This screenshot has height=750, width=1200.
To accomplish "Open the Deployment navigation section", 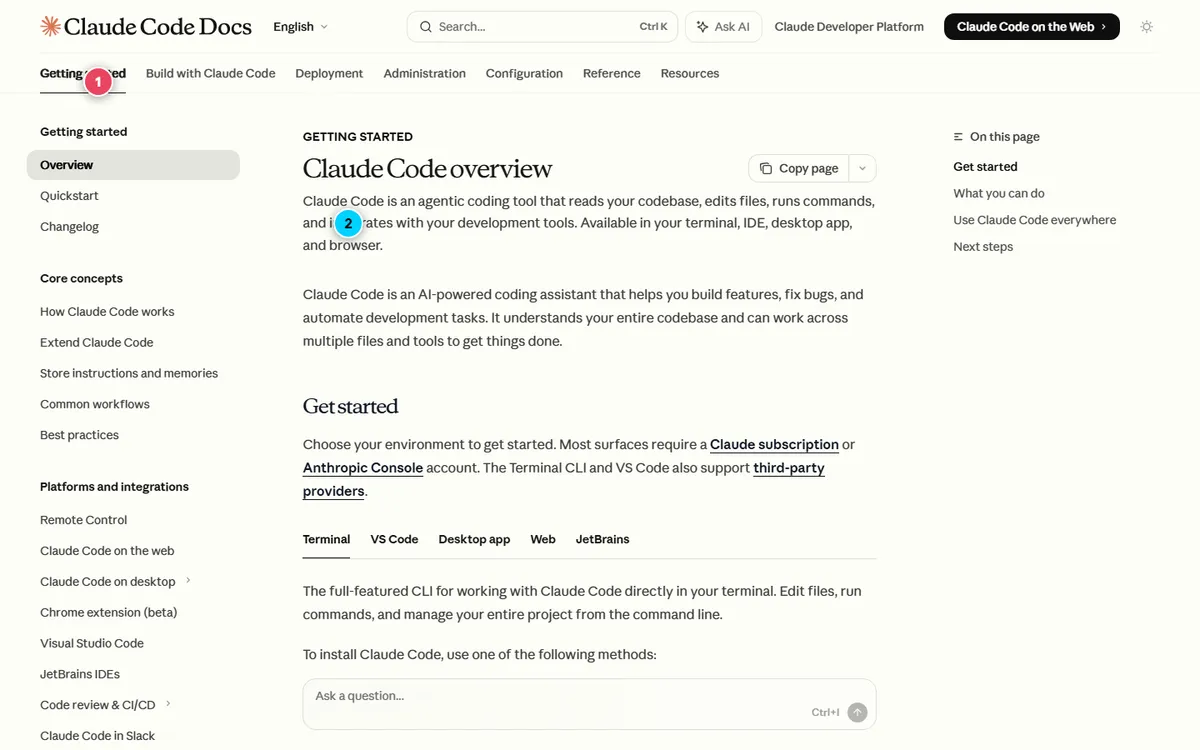I will tap(329, 73).
